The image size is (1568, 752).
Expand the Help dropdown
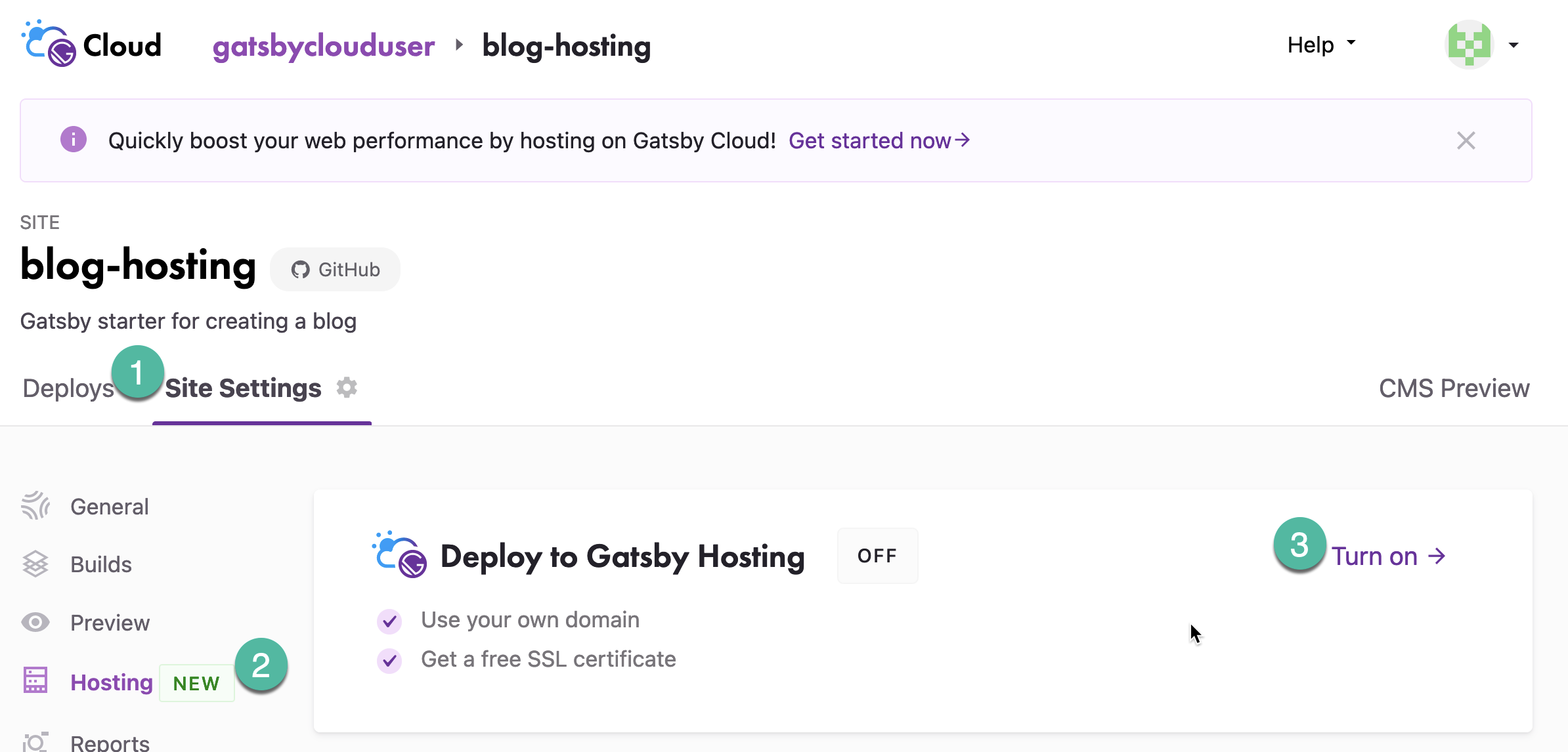coord(1320,44)
